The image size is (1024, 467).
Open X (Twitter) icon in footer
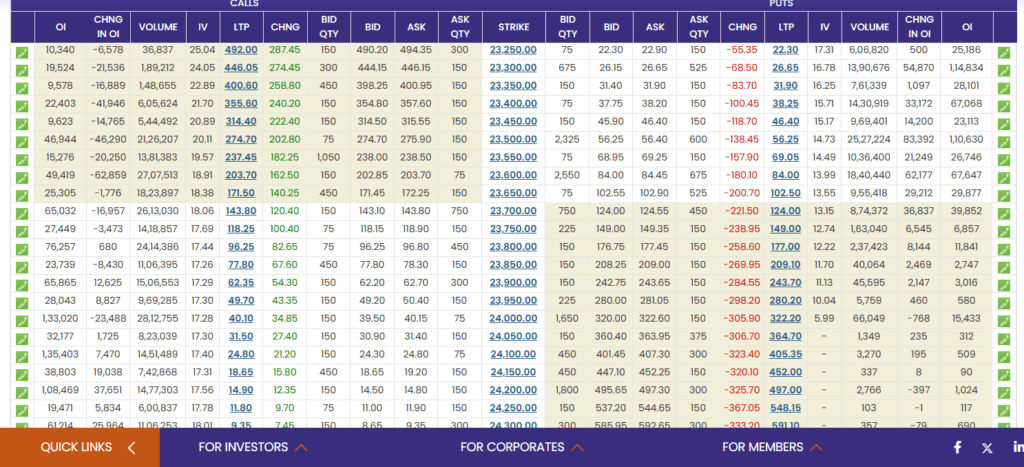click(987, 447)
